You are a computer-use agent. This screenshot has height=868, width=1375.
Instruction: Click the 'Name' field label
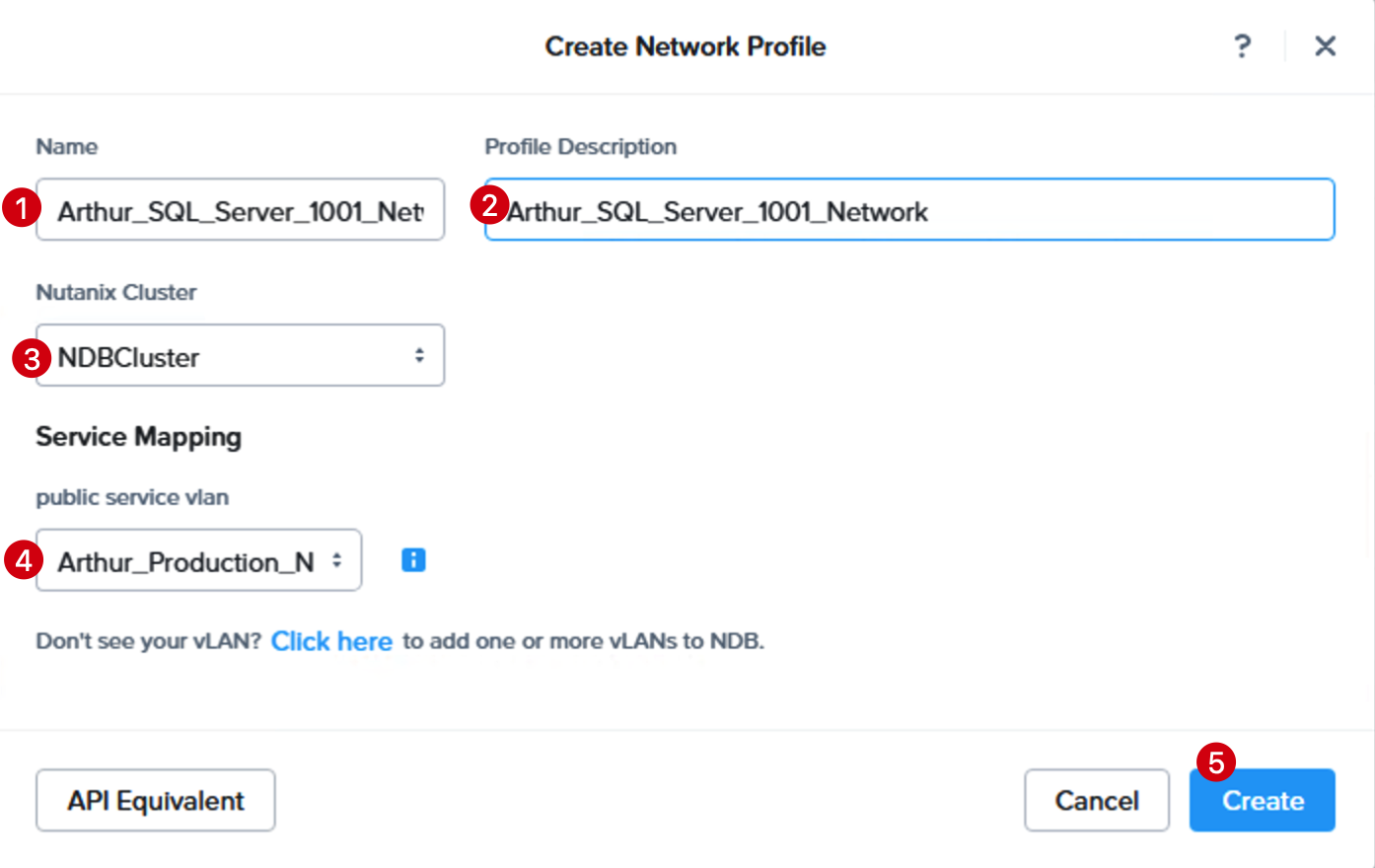coord(67,147)
